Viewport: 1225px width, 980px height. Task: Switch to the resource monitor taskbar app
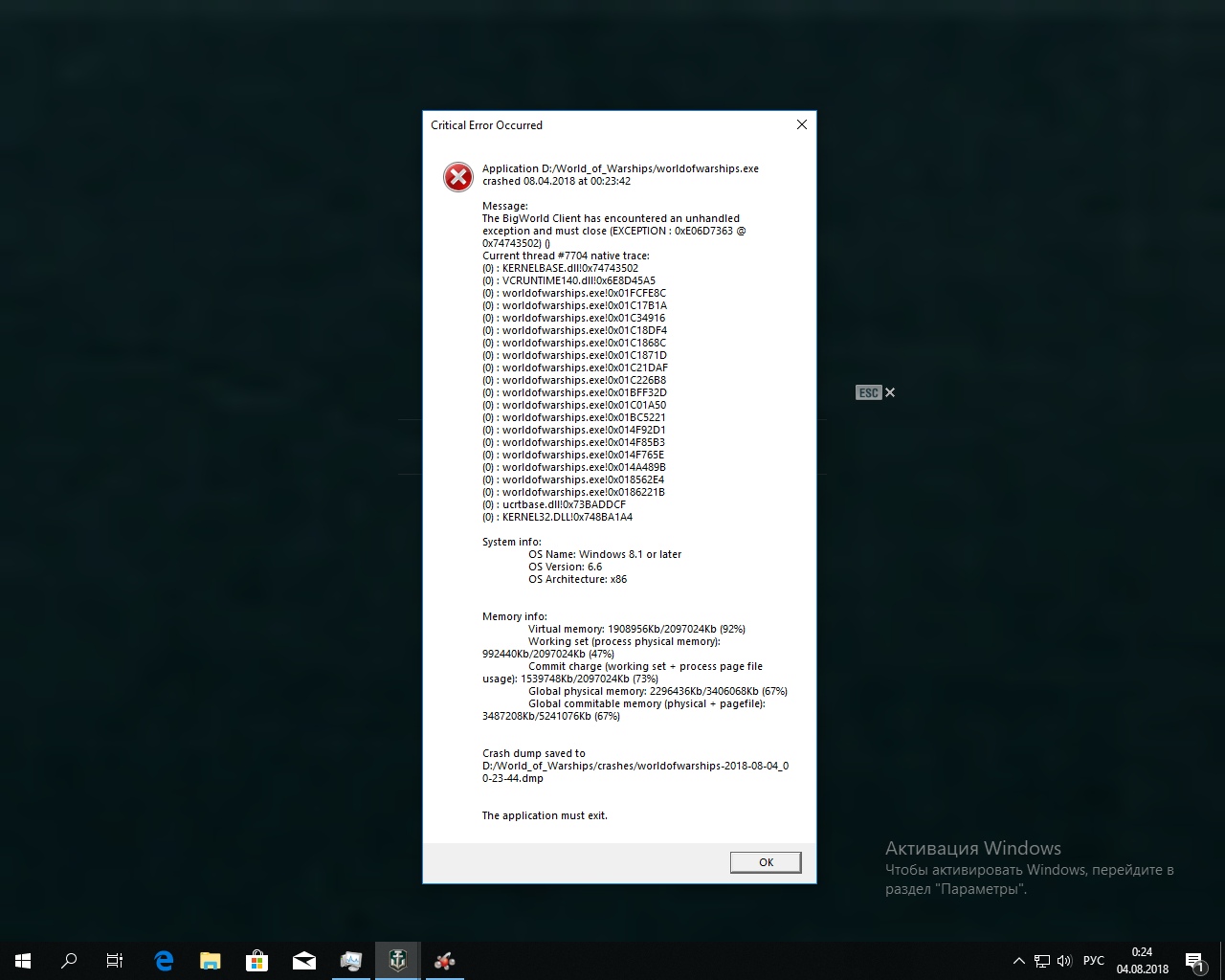351,961
